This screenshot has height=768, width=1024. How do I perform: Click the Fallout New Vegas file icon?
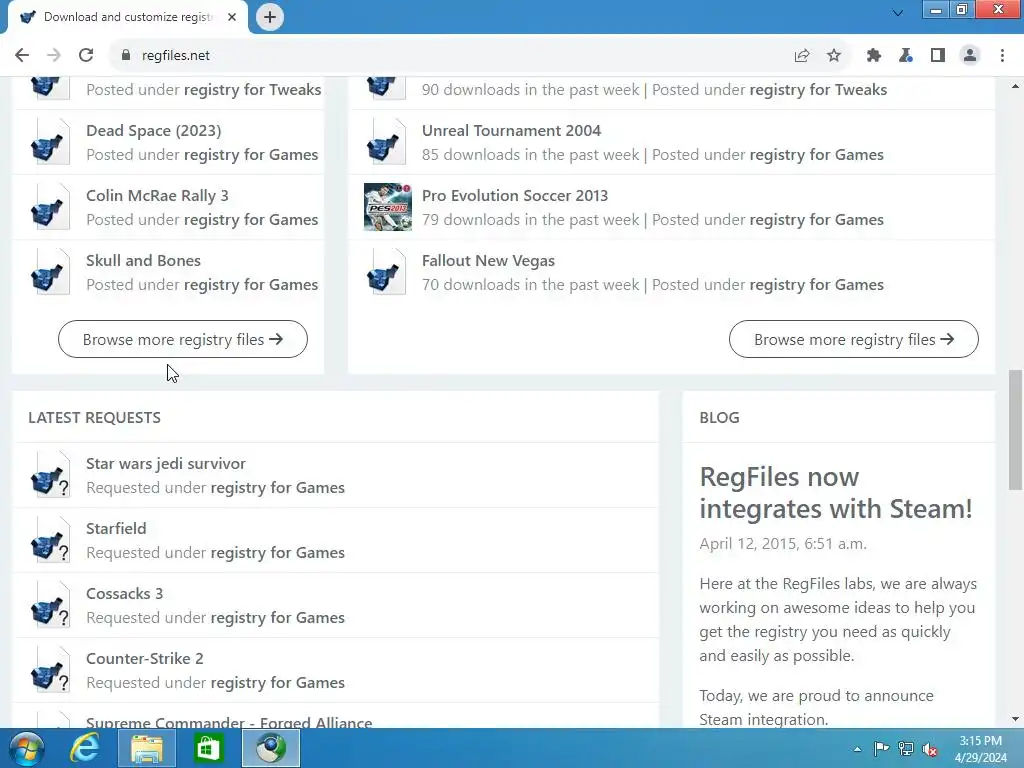[x=386, y=272]
